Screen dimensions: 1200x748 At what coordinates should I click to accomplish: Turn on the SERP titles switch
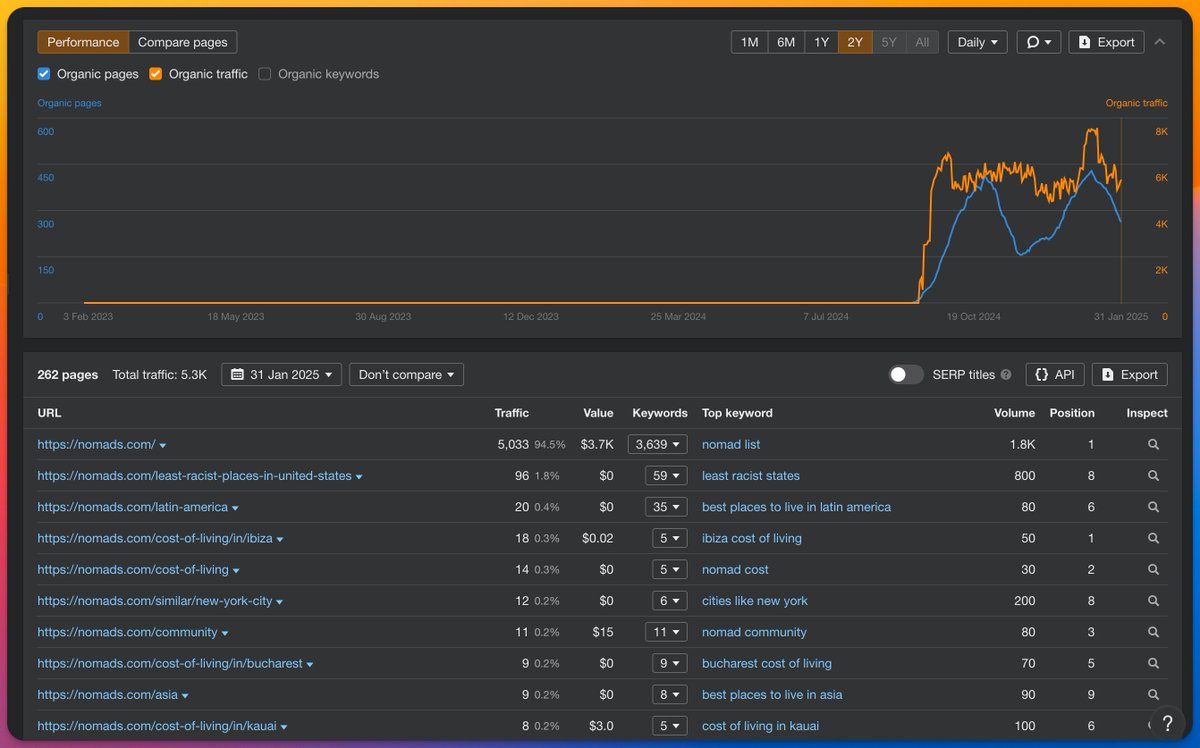click(906, 374)
